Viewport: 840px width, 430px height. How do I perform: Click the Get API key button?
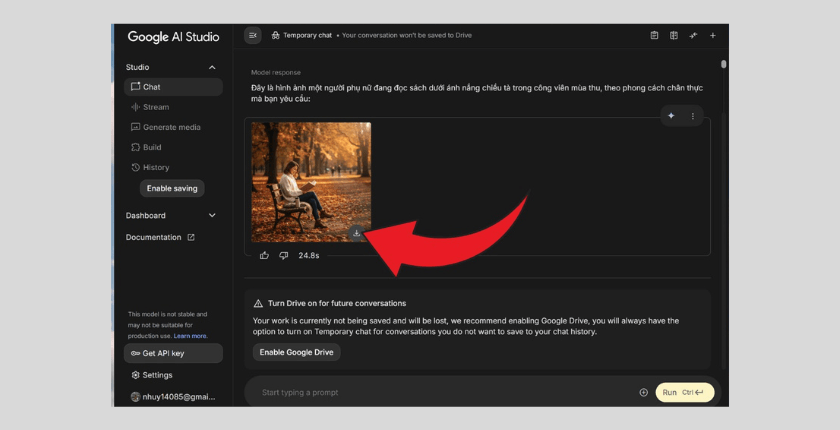point(173,353)
